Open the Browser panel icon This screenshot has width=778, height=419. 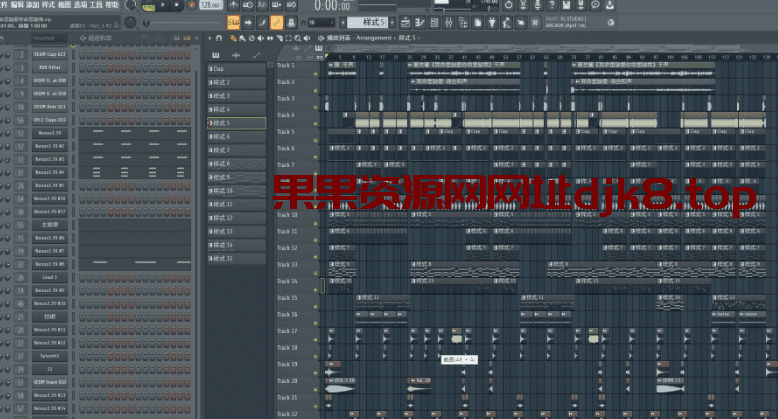pos(463,22)
